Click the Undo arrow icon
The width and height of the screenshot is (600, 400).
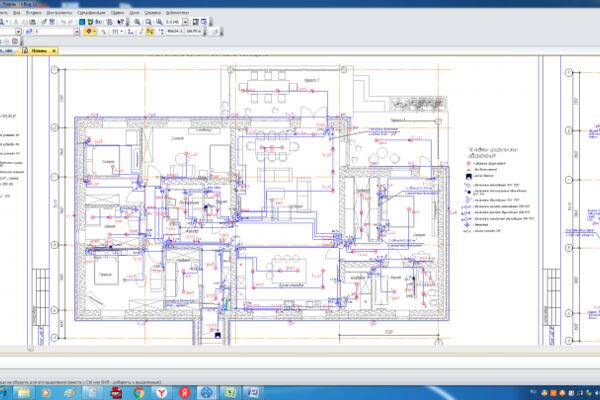coord(63,22)
